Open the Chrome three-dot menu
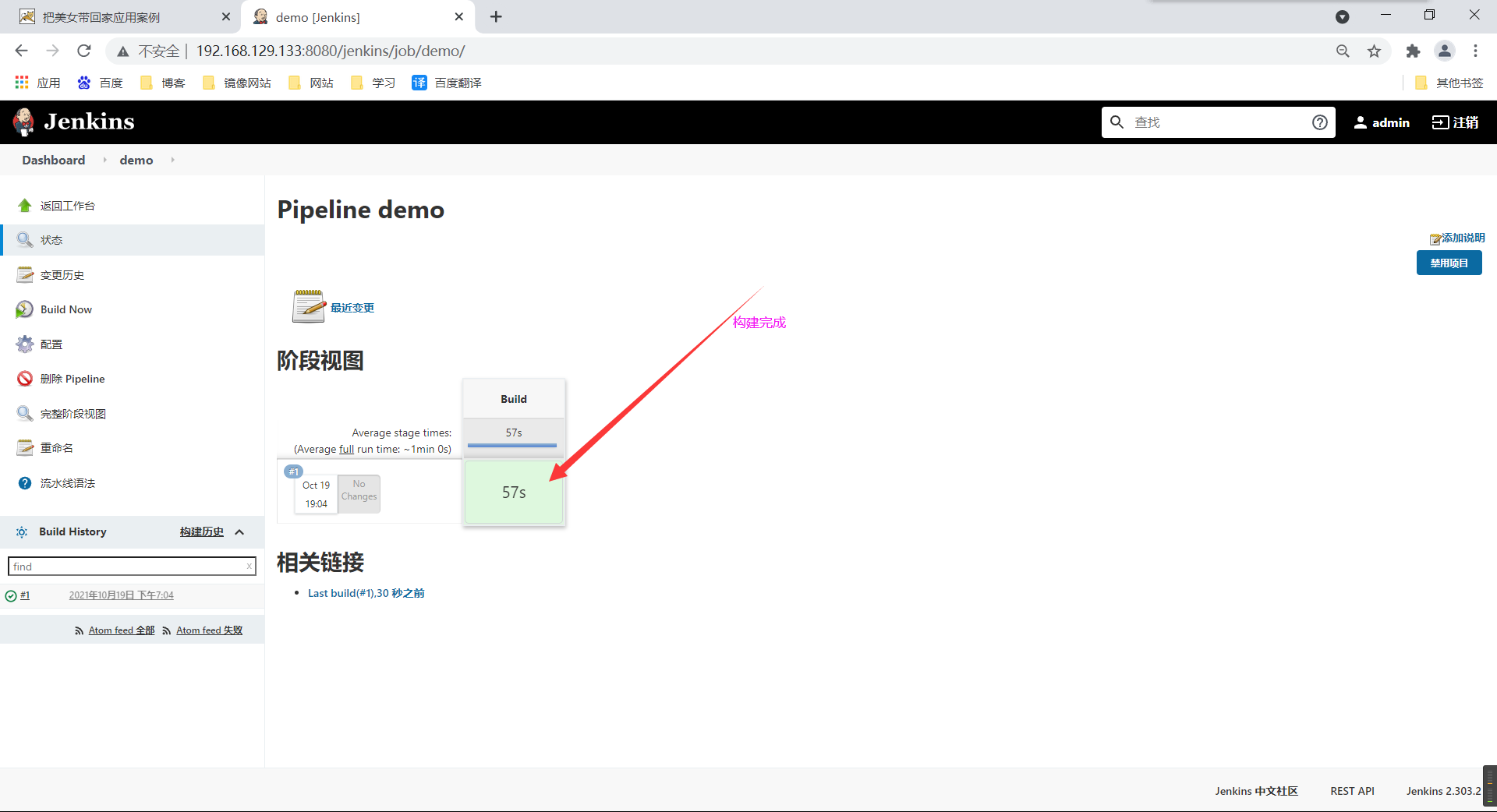1497x812 pixels. (x=1475, y=51)
